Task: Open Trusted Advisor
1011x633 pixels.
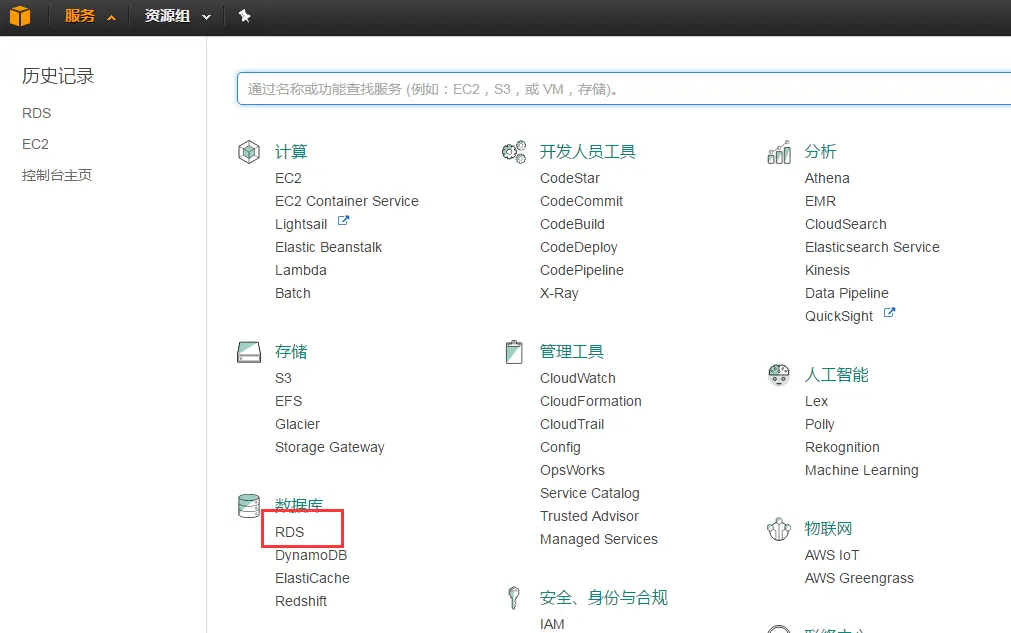Action: pyautogui.click(x=589, y=516)
